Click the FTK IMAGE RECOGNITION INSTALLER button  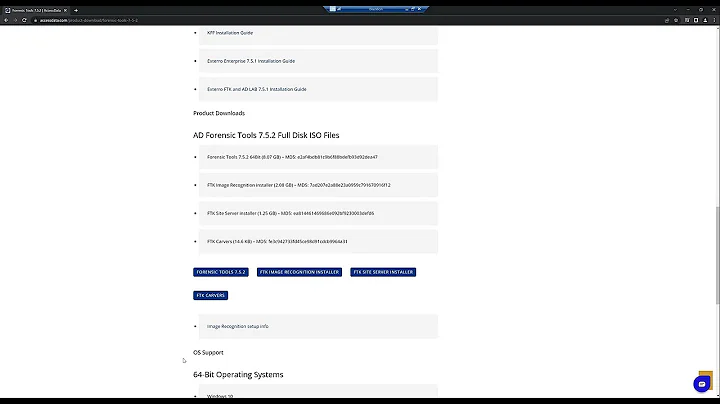tap(299, 272)
